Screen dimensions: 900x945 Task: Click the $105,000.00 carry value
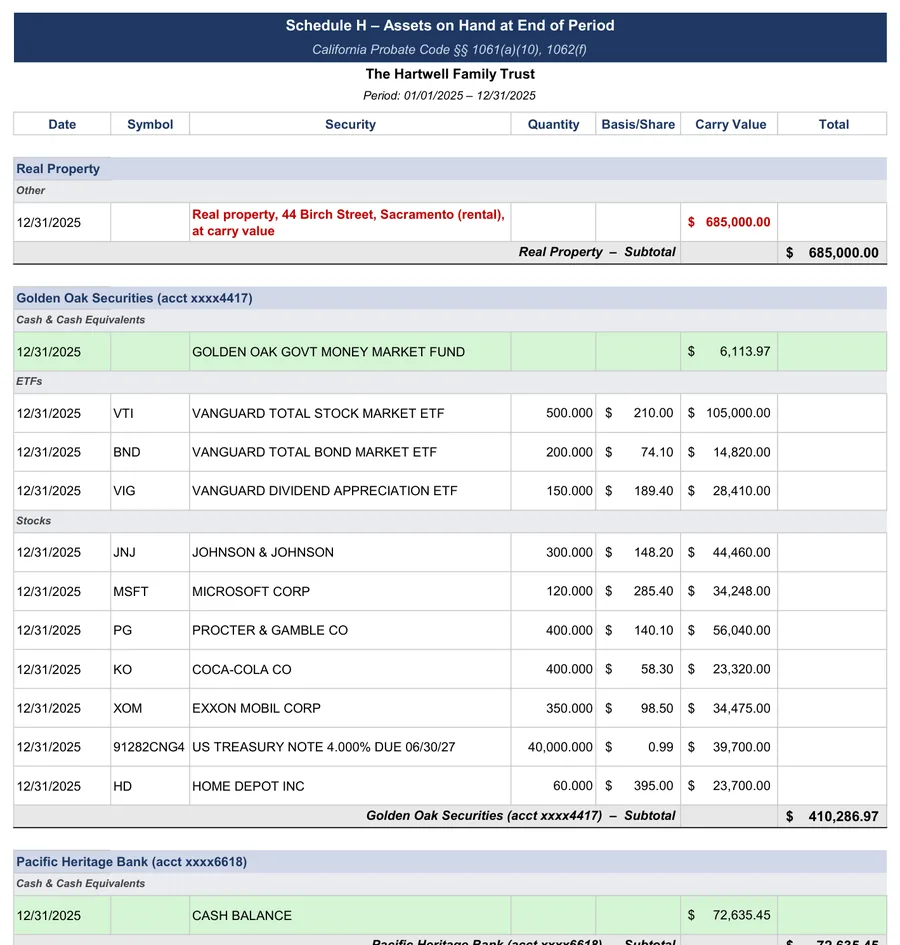point(729,413)
